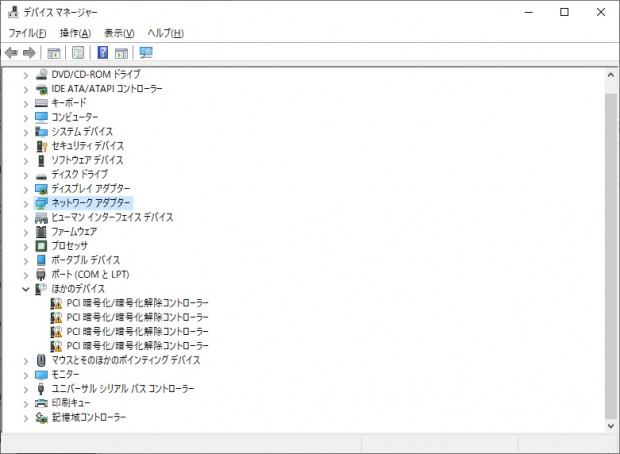Click the モニター icon
620x454 pixels.
41,375
